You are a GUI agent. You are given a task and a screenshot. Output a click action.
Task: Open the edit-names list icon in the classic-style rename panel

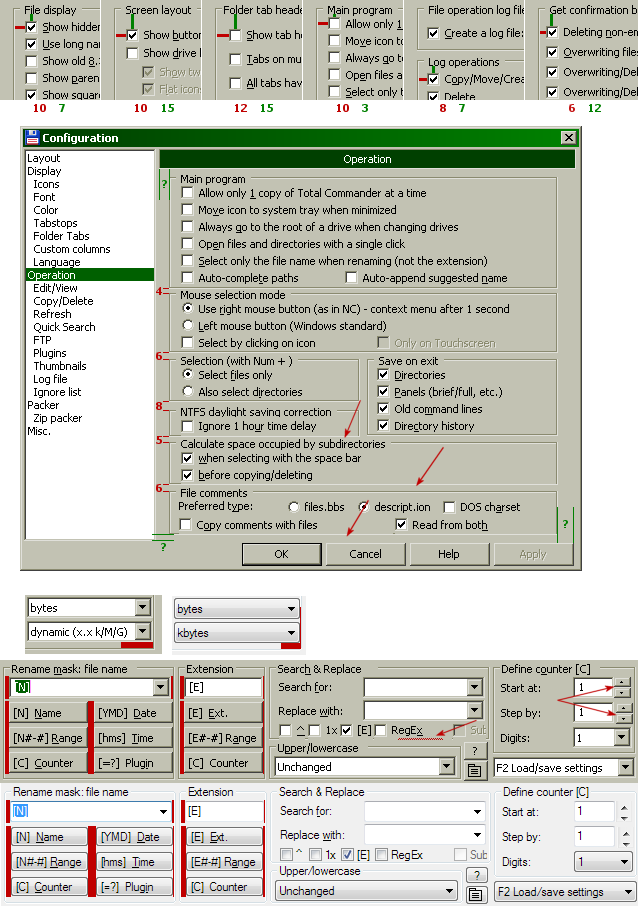click(474, 770)
